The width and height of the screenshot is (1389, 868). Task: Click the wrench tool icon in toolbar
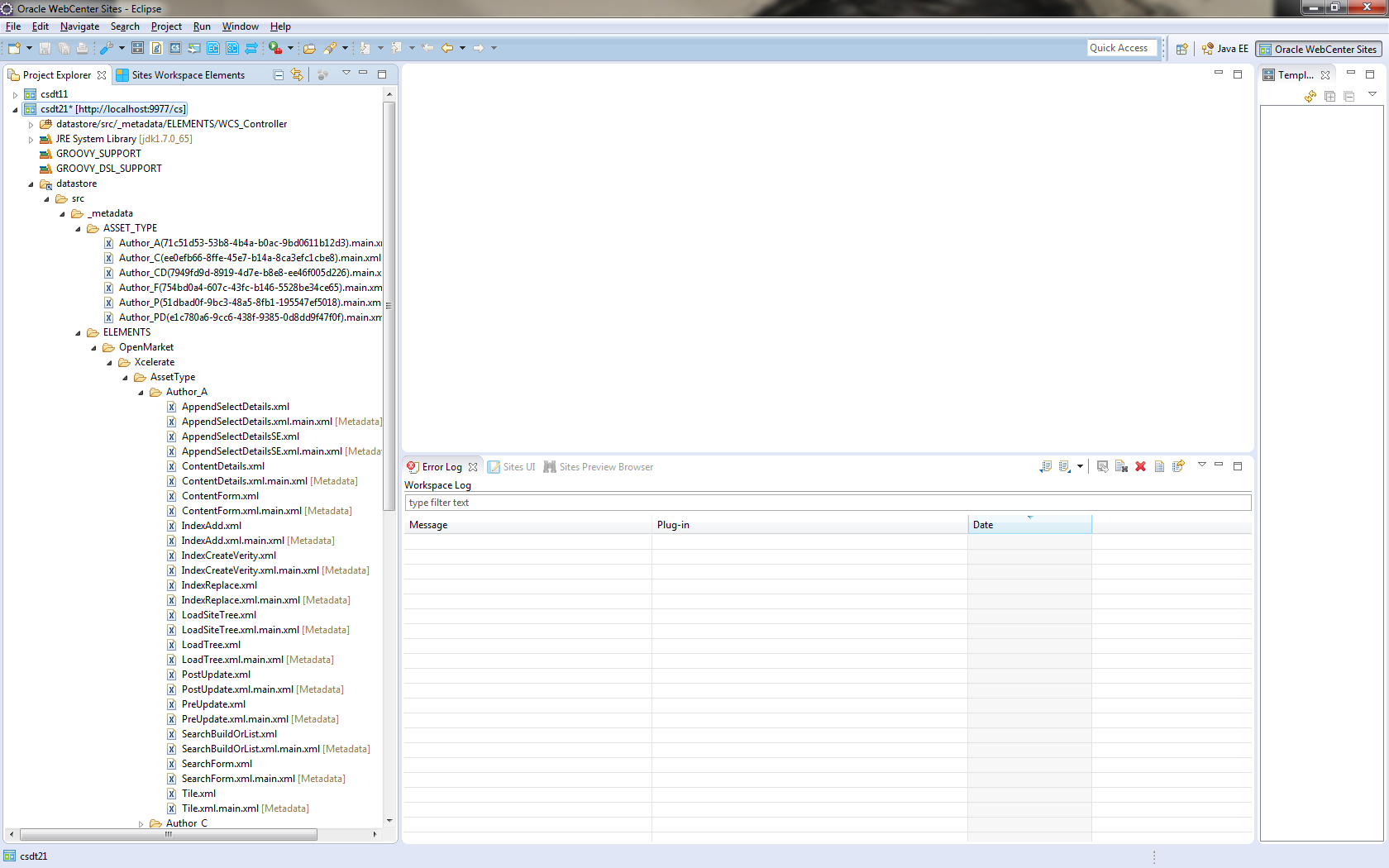pyautogui.click(x=107, y=48)
